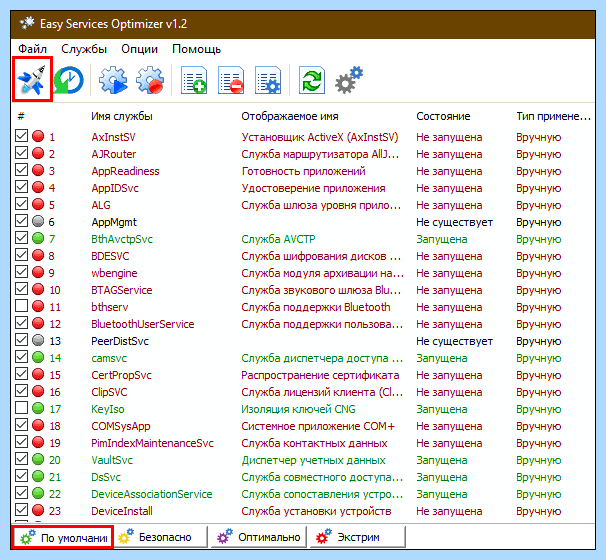Open the Службы menu
This screenshot has width=606, height=560.
84,49
